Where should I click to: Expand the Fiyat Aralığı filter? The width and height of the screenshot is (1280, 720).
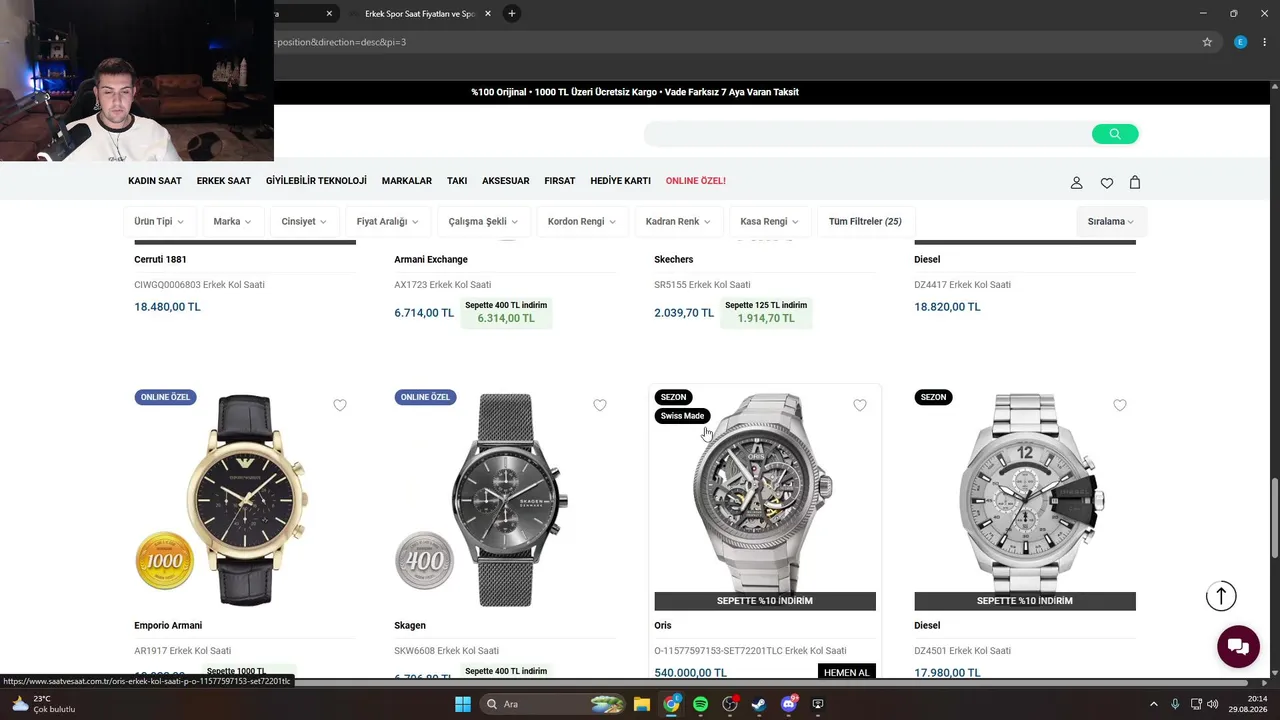387,221
